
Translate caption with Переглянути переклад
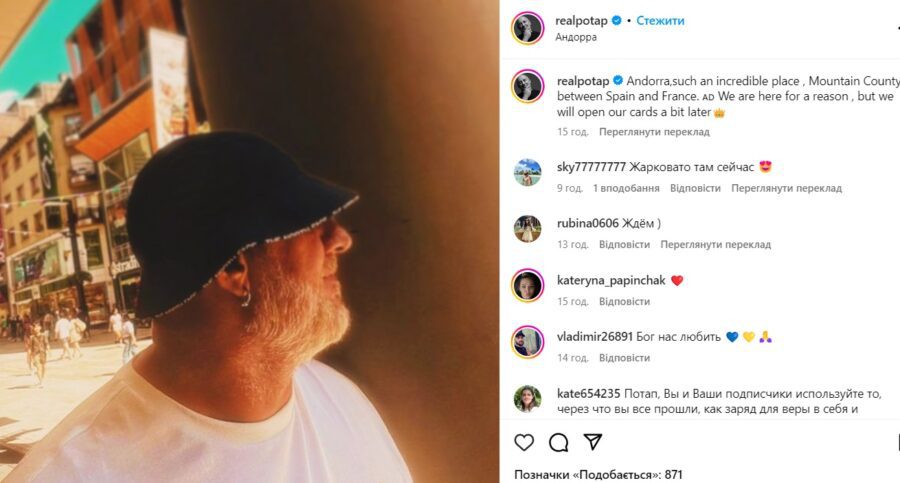click(x=654, y=131)
